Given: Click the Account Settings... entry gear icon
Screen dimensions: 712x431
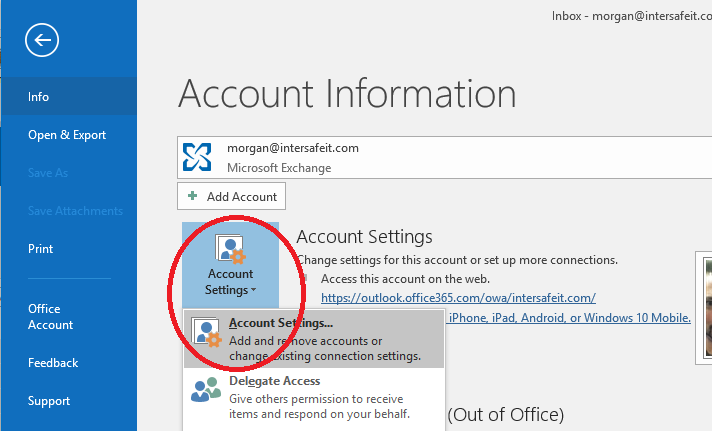Looking at the screenshot, I should click(x=207, y=332).
